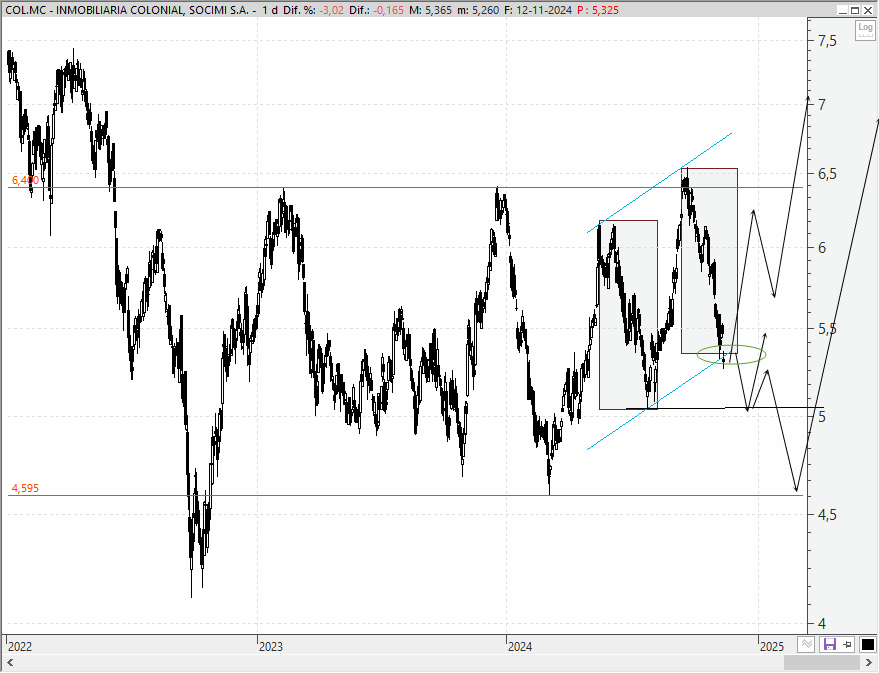
Task: Toggle the Log scale button
Action: pos(865,30)
